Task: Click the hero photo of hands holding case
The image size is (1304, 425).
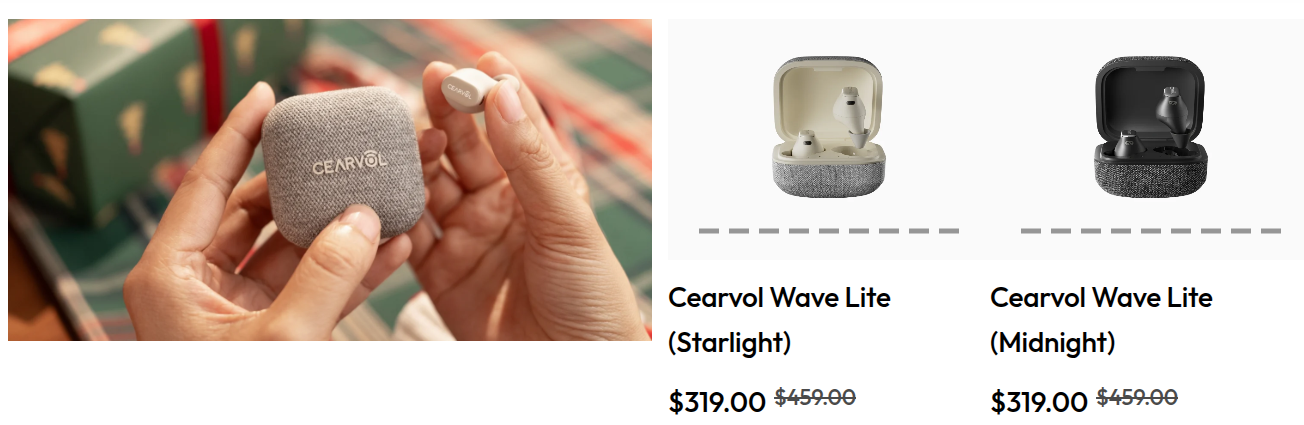Action: (330, 180)
